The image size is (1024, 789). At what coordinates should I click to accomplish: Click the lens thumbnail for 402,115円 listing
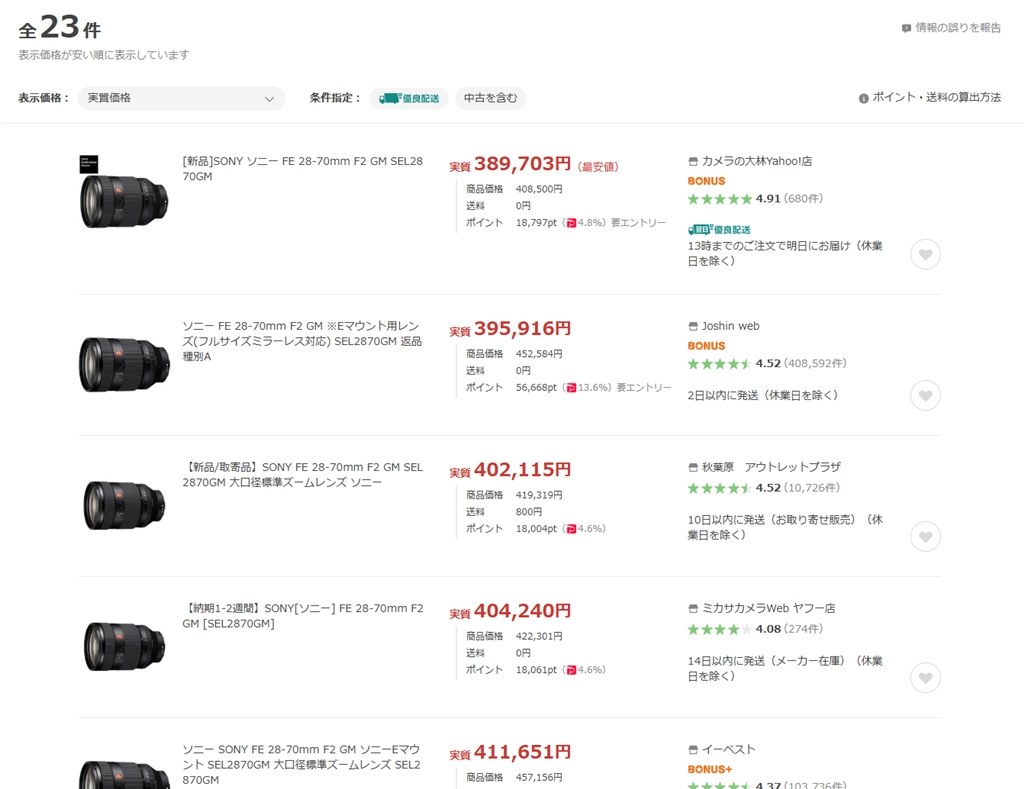[124, 505]
